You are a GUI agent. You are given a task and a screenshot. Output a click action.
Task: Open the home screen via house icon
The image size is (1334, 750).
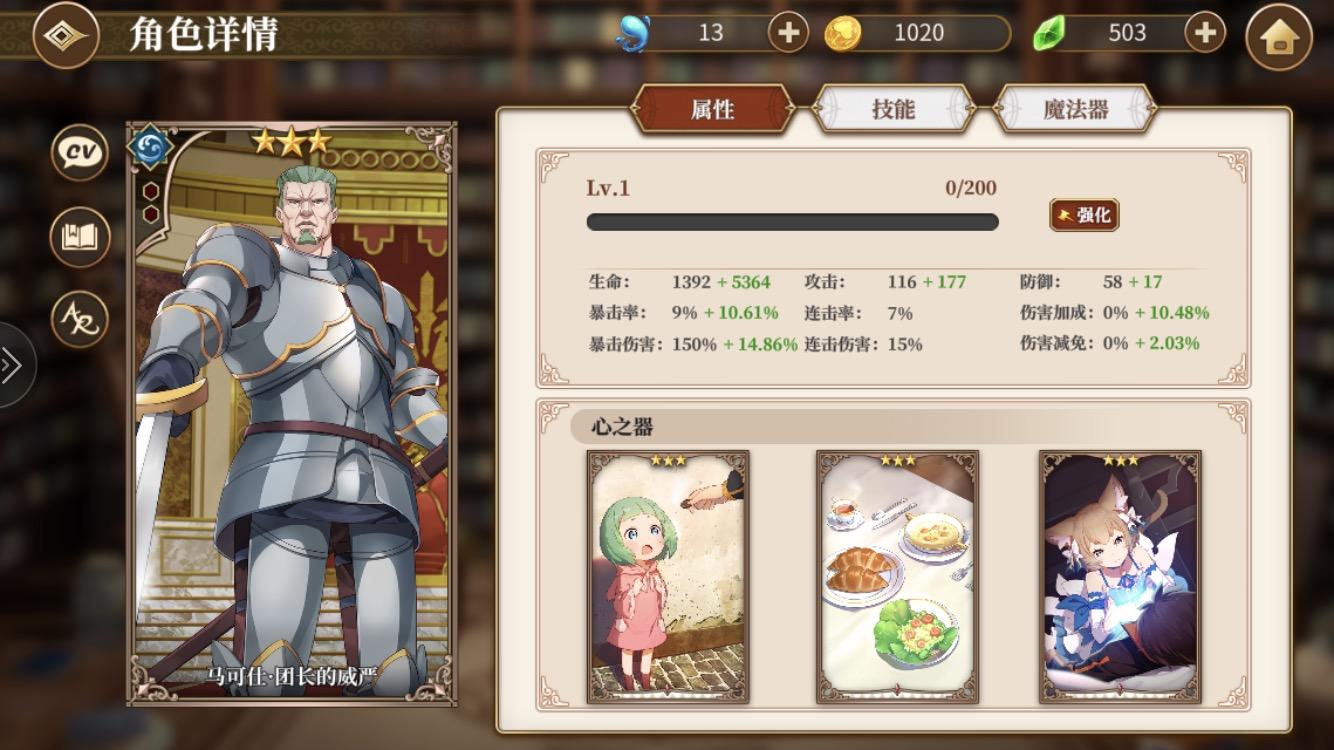[x=1278, y=37]
